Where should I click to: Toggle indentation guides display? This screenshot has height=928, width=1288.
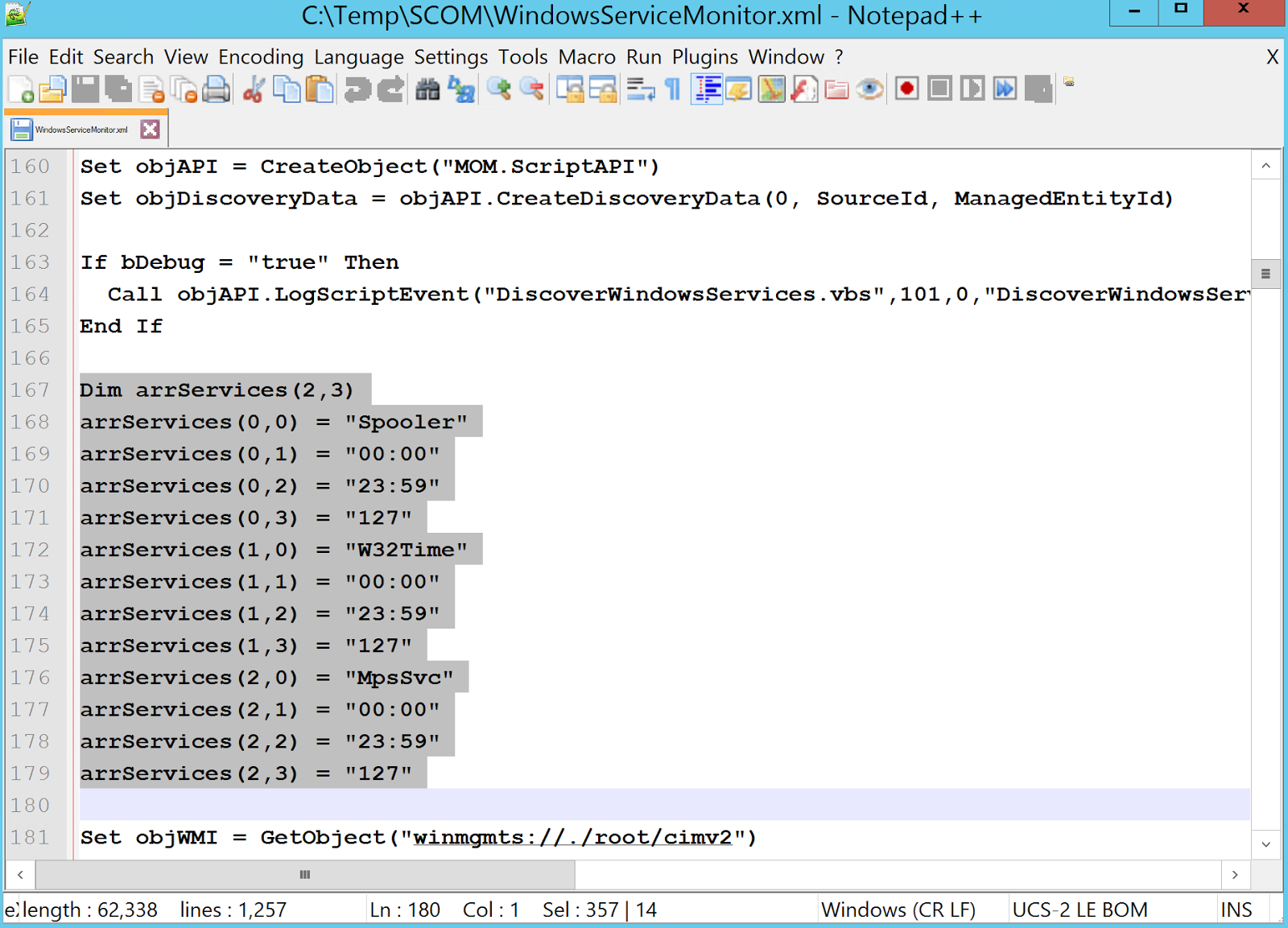coord(707,89)
